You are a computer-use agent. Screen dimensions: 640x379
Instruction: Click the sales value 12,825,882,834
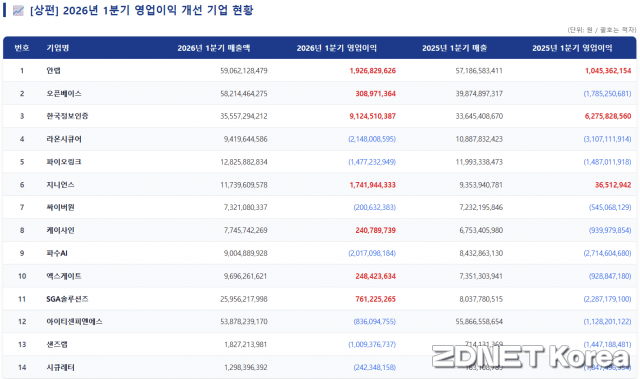tap(244, 162)
